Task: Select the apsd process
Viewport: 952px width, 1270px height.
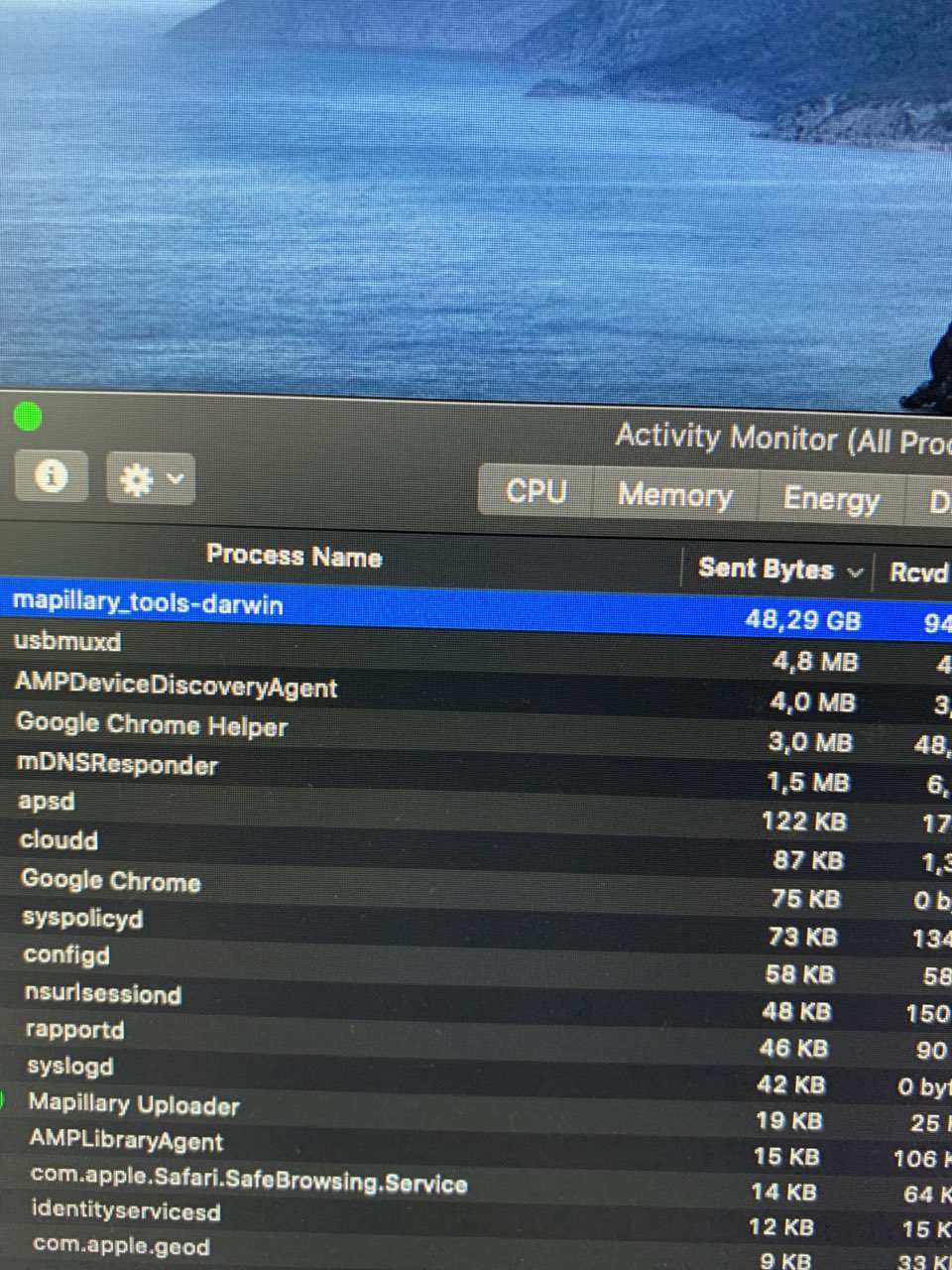Action: click(x=47, y=802)
